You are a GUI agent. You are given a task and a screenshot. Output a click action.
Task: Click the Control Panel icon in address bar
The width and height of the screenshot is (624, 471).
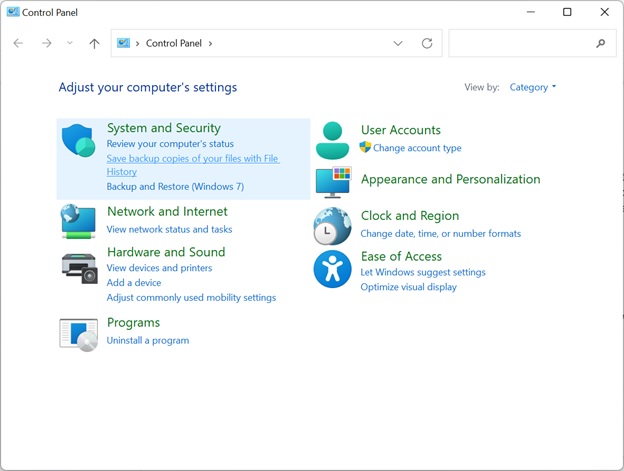pyautogui.click(x=123, y=43)
